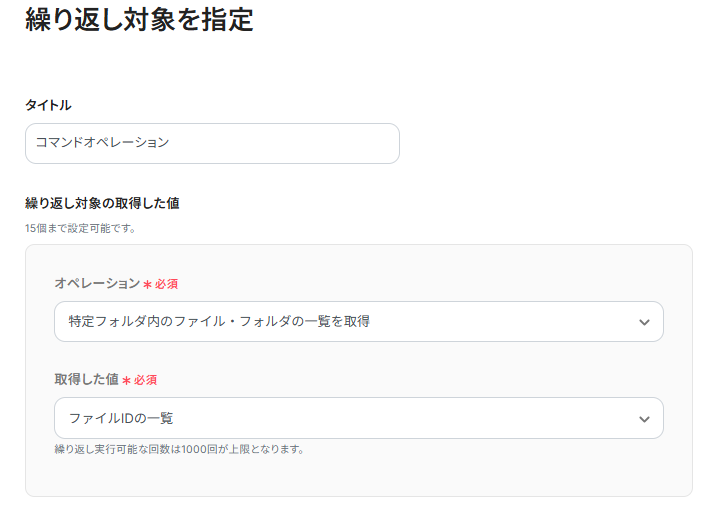This screenshot has width=715, height=515.
Task: Click the 1000回 upper limit hint text
Action: click(x=179, y=449)
